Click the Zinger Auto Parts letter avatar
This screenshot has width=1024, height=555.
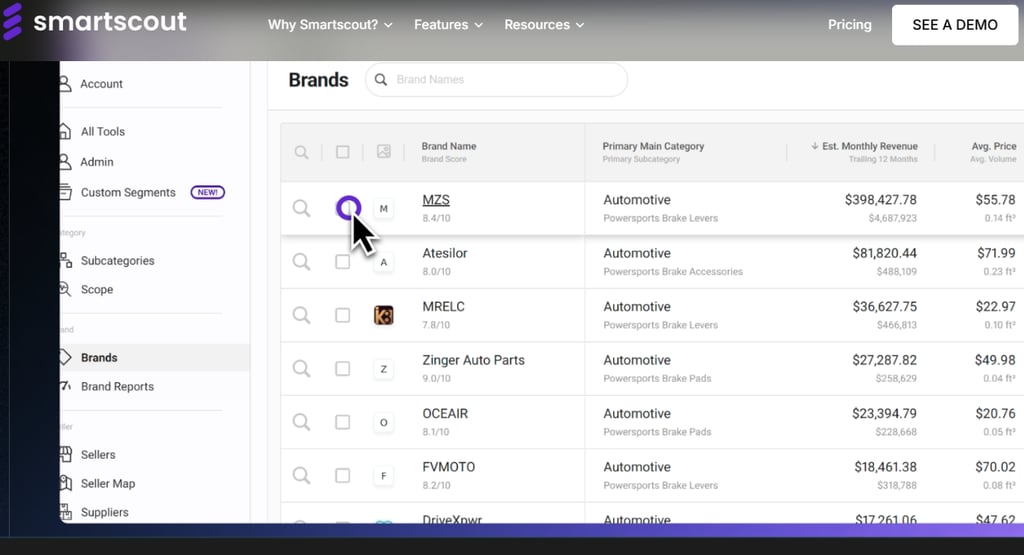[x=383, y=369]
